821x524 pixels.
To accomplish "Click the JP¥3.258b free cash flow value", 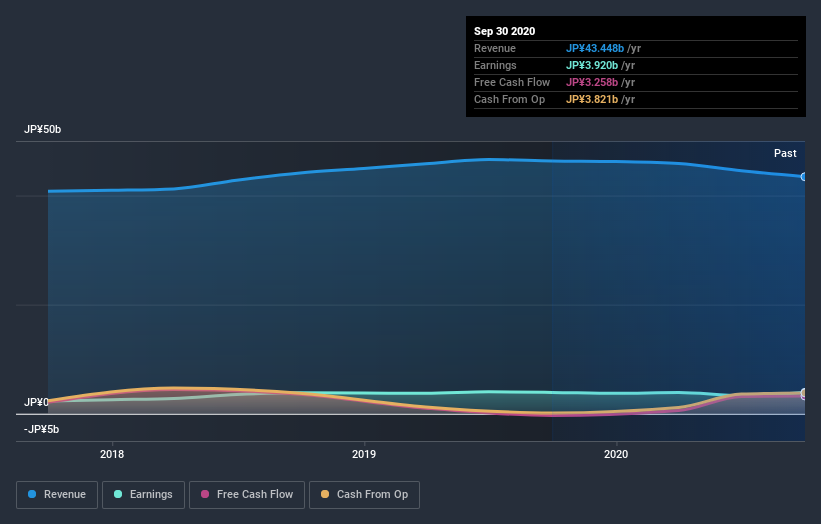I will point(592,82).
